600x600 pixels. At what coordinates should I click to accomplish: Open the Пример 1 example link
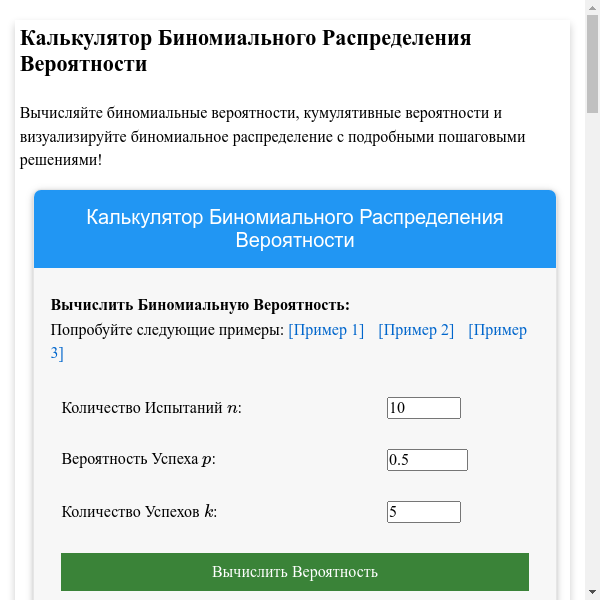326,330
